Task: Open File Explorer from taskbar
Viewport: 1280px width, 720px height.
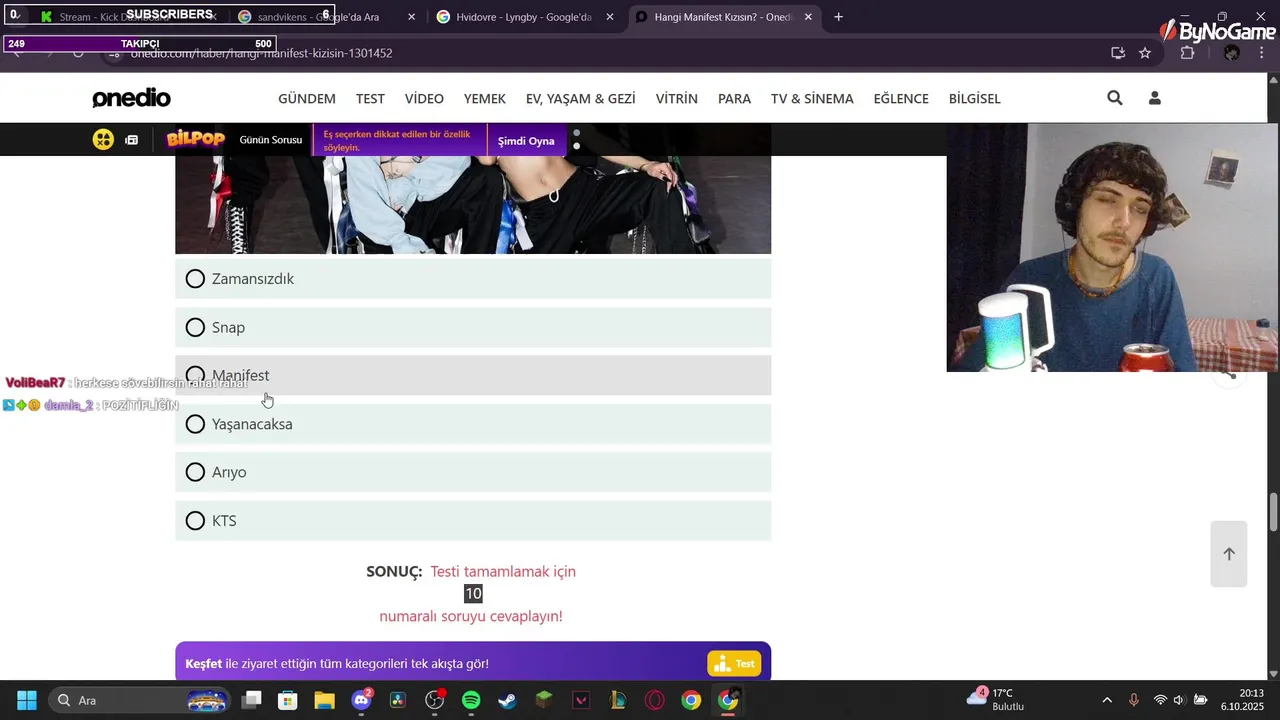Action: tap(324, 700)
